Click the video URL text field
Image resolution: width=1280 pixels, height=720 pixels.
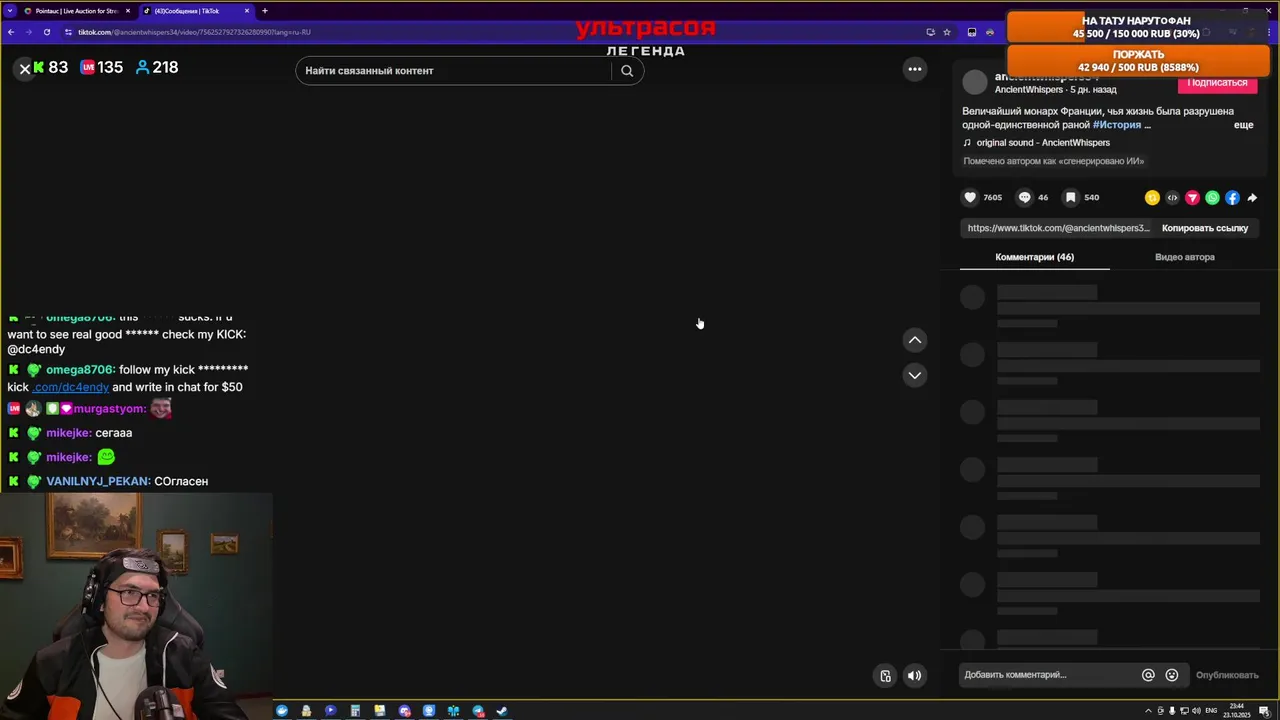pos(1058,228)
